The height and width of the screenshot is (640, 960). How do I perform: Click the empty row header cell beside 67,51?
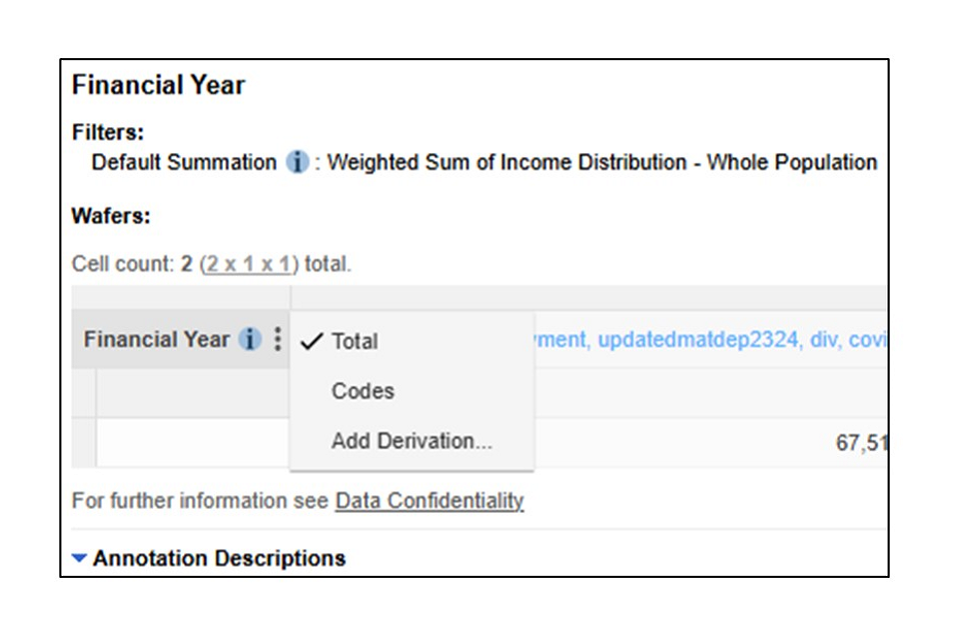pyautogui.click(x=192, y=443)
